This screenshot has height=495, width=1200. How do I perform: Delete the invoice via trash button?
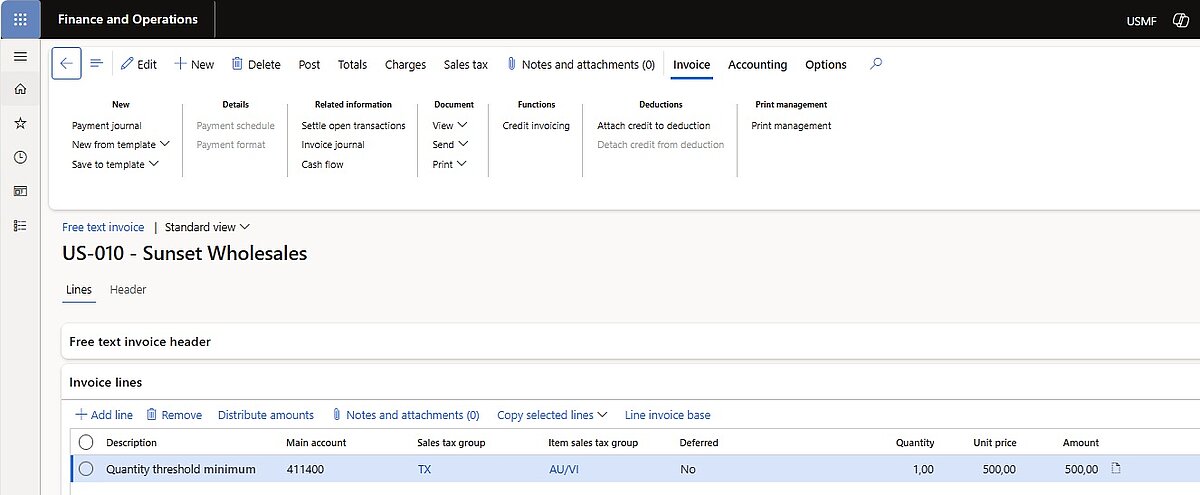coord(256,64)
